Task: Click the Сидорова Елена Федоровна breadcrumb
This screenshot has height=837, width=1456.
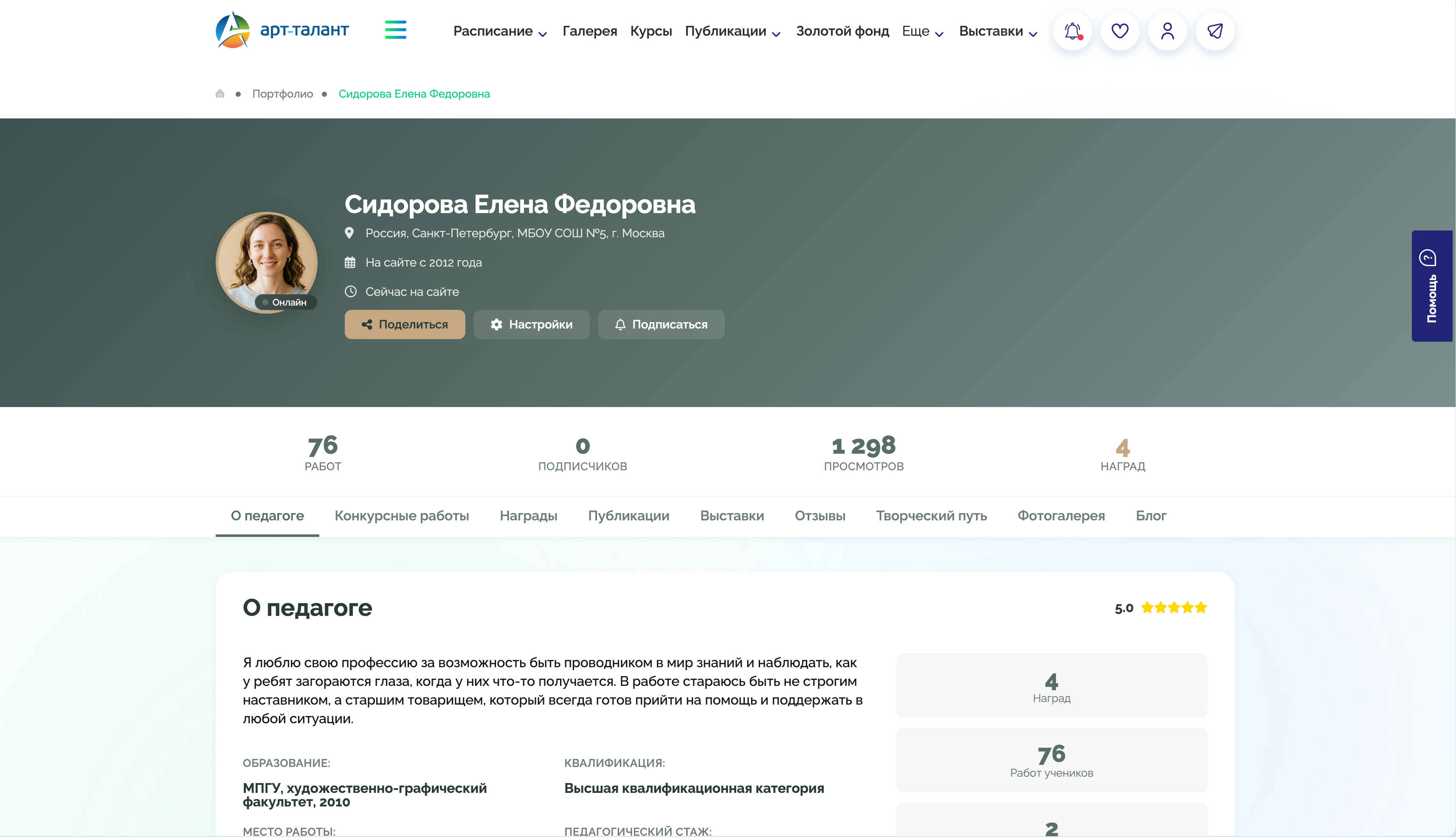Action: tap(414, 94)
